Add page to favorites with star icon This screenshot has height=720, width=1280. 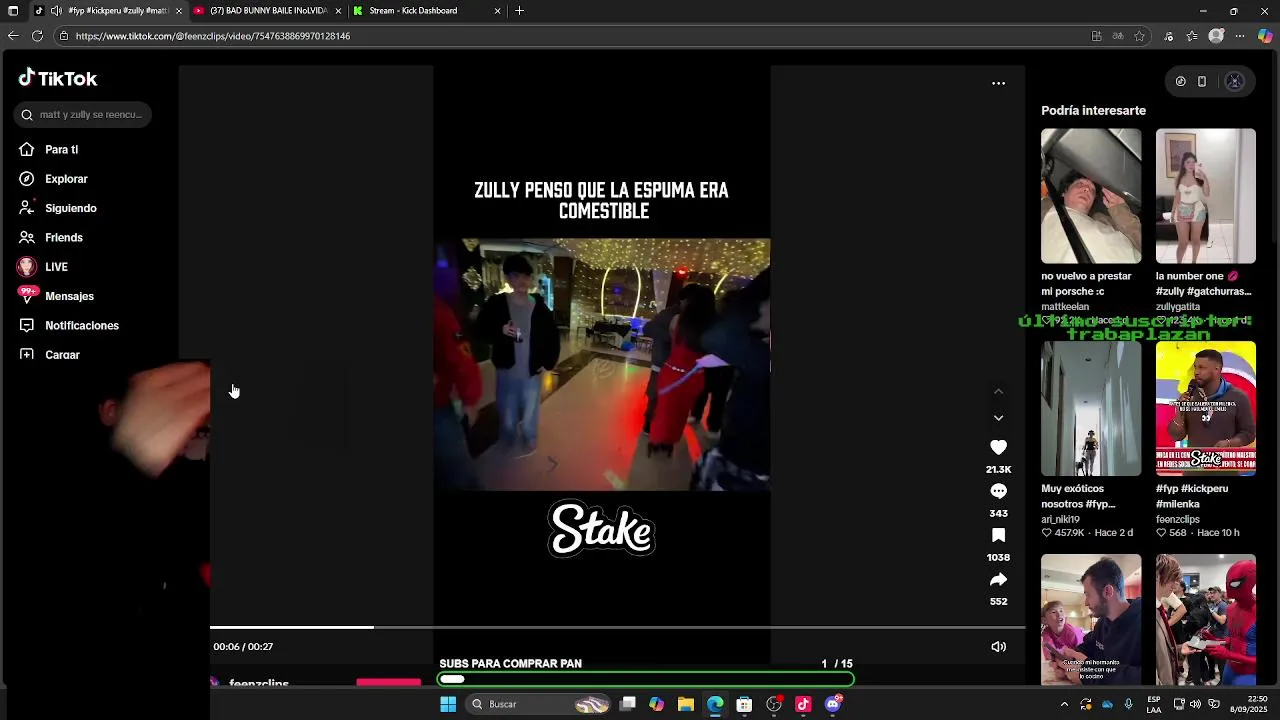click(1139, 36)
